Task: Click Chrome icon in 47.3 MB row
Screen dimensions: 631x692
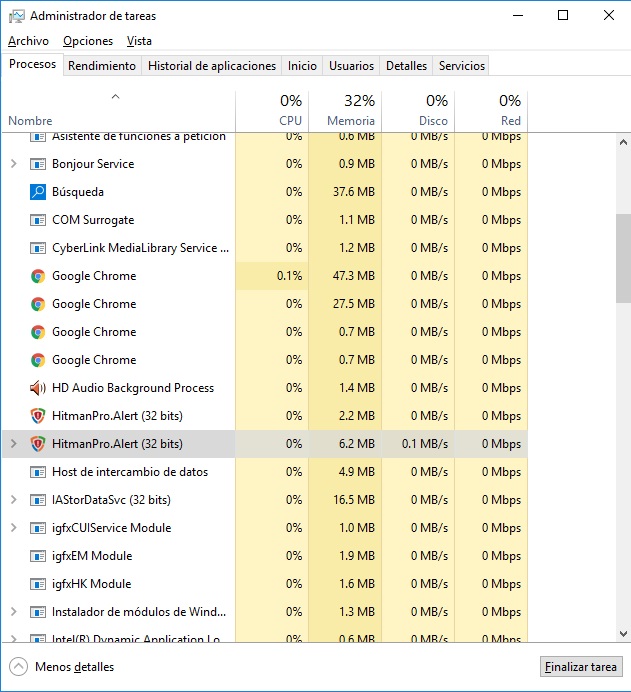Action: (x=38, y=276)
